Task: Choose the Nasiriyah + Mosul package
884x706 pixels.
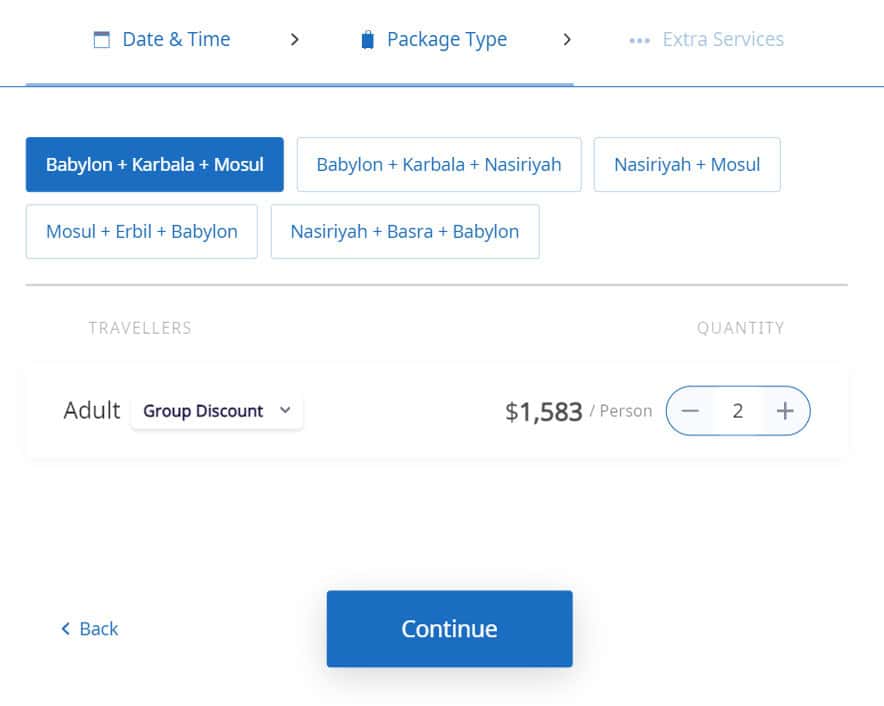Action: pyautogui.click(x=687, y=164)
